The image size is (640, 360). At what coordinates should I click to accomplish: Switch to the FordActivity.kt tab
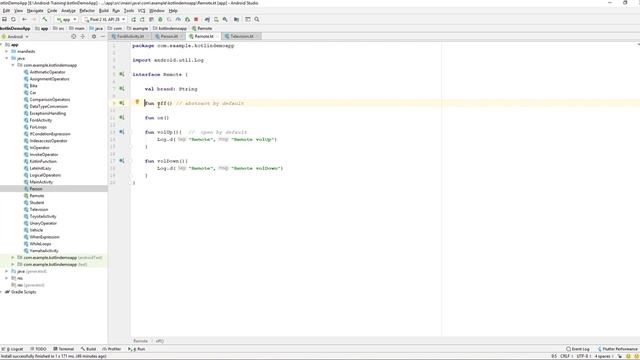click(x=130, y=36)
